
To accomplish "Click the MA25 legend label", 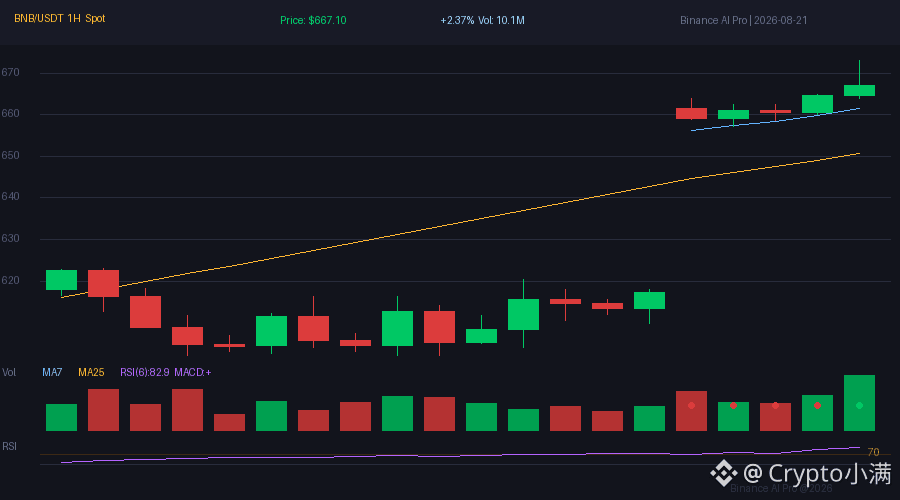I will tap(91, 373).
